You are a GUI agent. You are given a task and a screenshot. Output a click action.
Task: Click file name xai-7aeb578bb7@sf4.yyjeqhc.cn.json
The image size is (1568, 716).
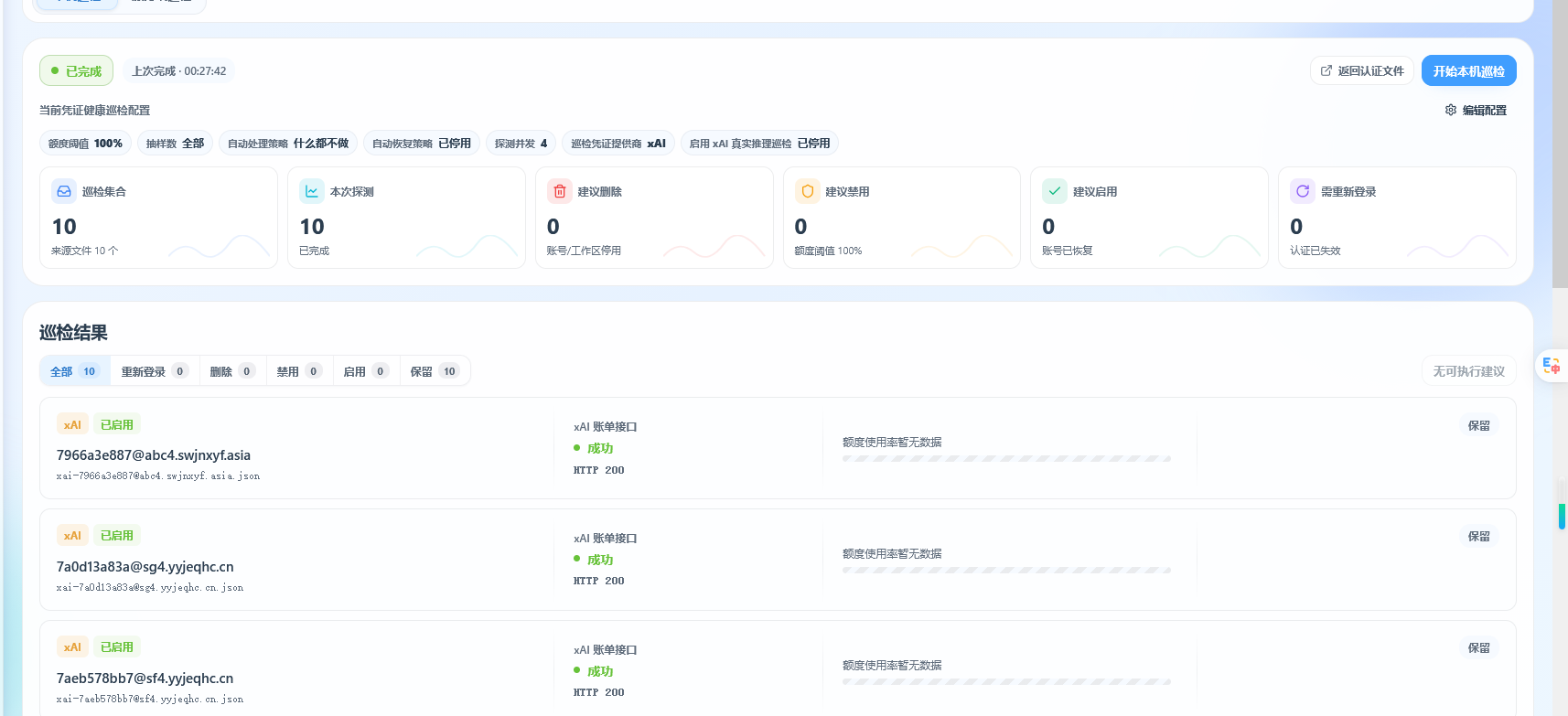click(150, 700)
